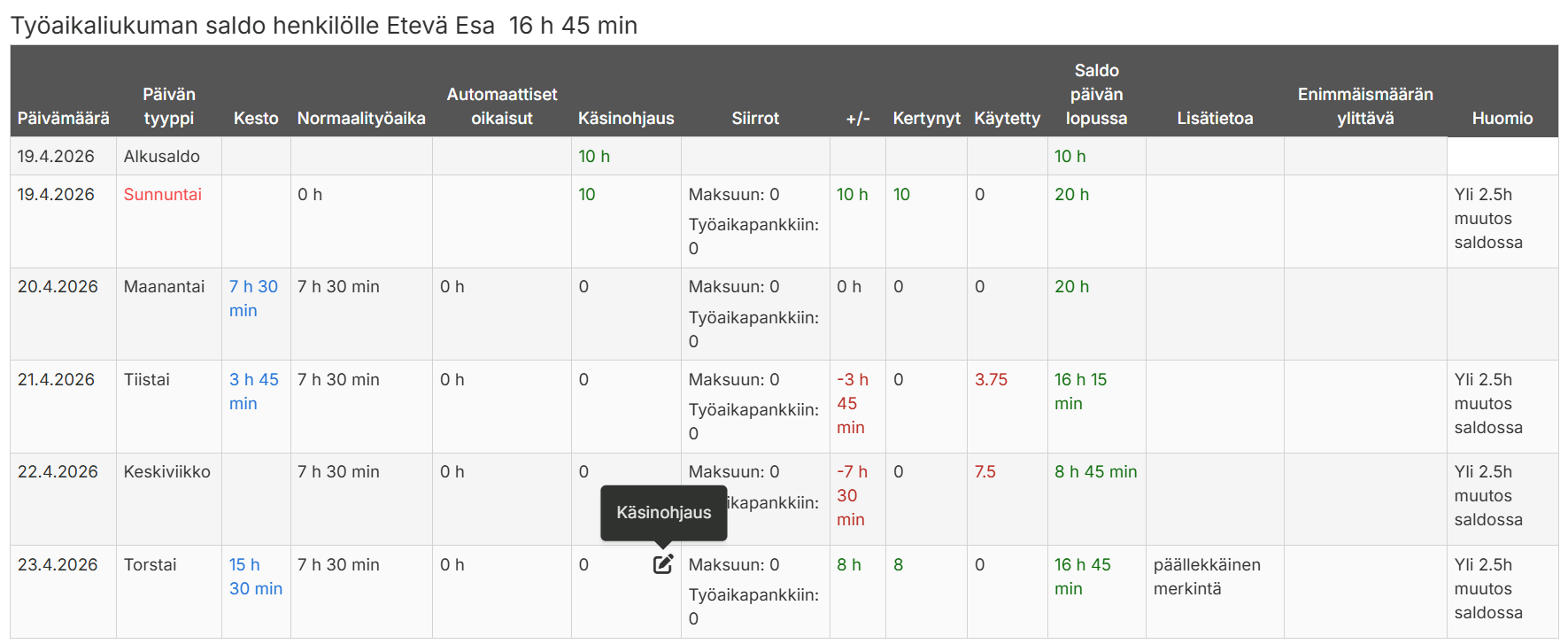The width and height of the screenshot is (1568, 644).
Task: Click the Siirrot column header
Action: pyautogui.click(x=755, y=118)
